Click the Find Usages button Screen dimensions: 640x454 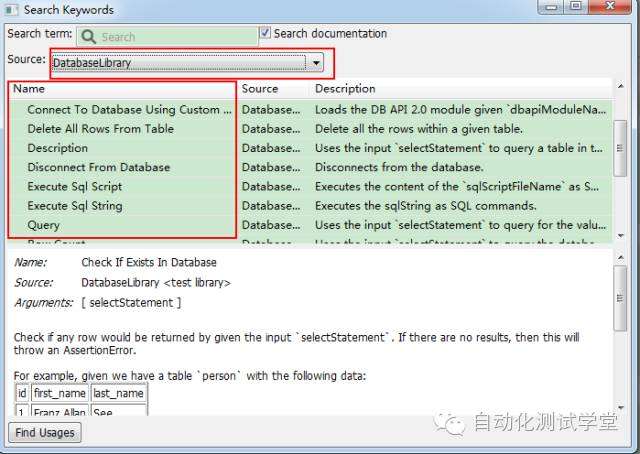(x=45, y=432)
